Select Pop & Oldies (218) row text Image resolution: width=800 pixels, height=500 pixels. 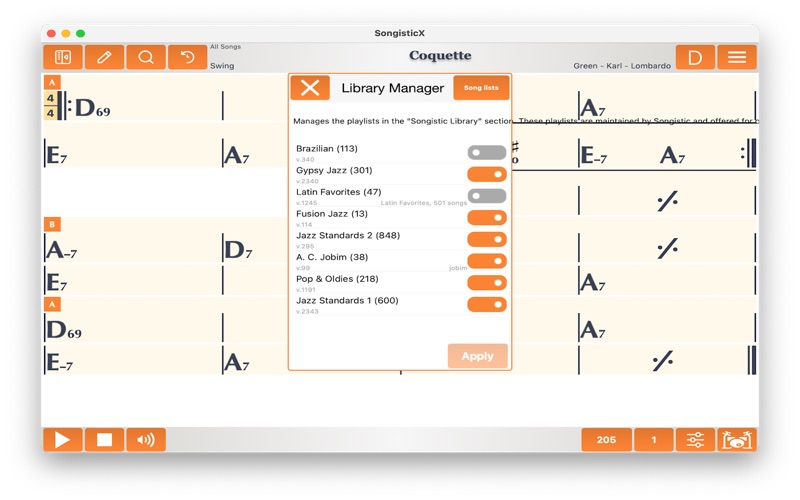[337, 279]
